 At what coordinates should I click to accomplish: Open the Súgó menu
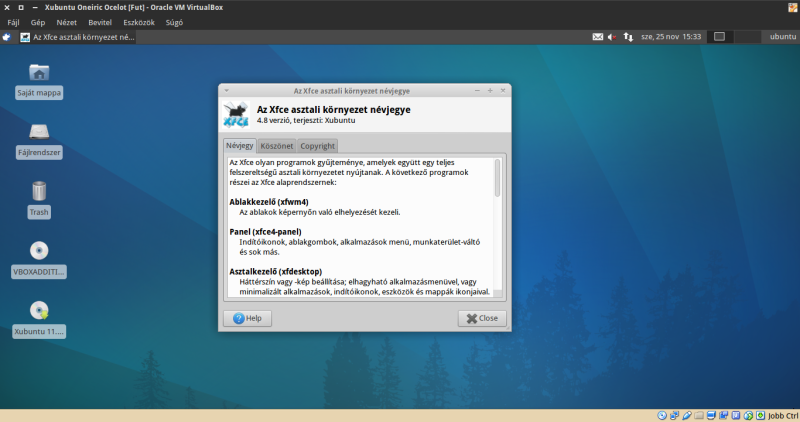coord(174,22)
